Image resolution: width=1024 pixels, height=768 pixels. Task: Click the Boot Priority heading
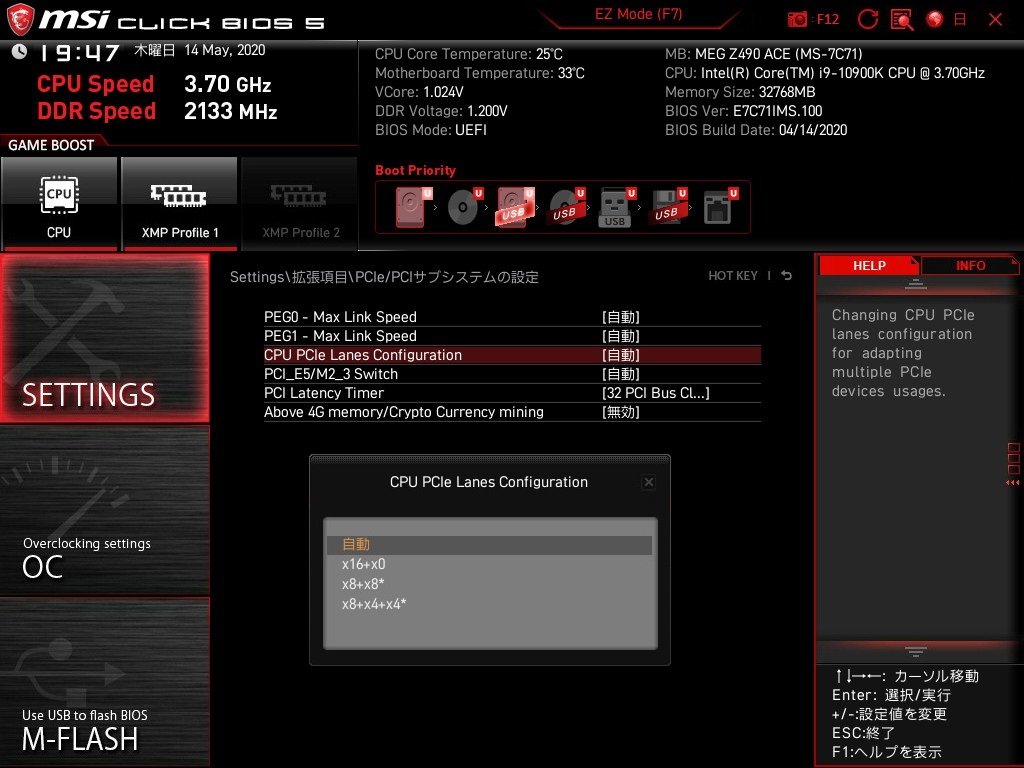415,170
